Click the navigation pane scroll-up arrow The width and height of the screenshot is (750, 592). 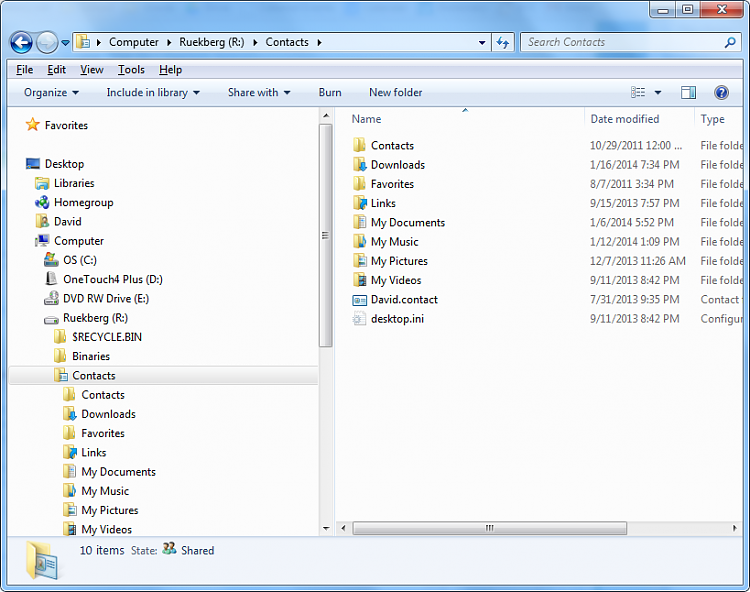326,116
